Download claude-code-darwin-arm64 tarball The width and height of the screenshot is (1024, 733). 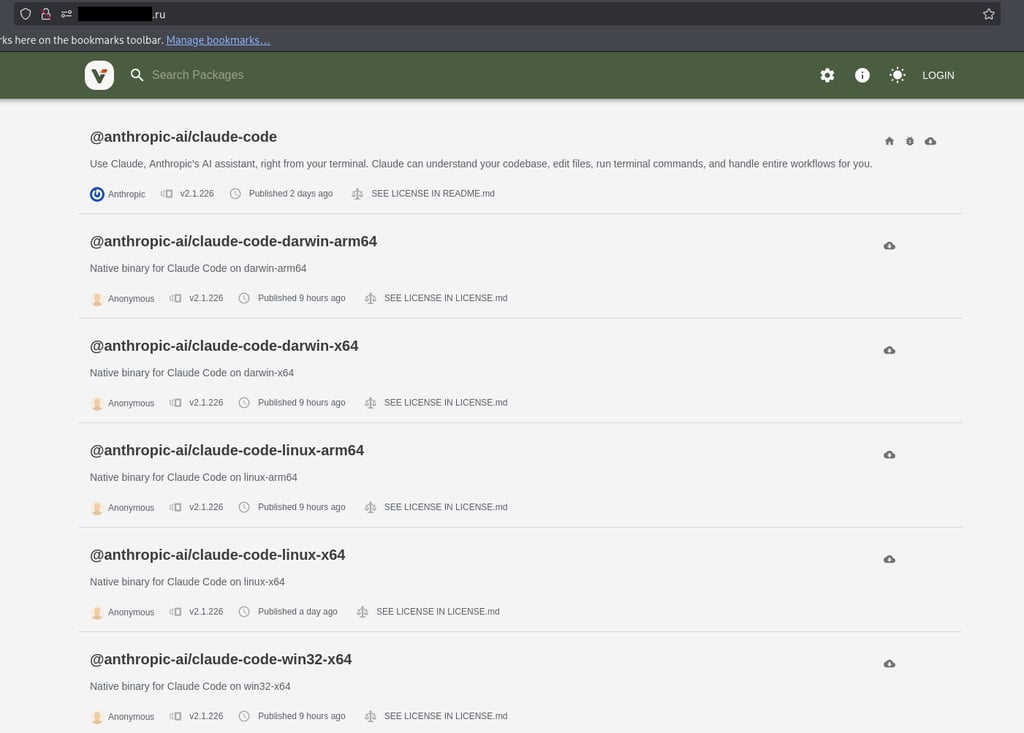coord(889,246)
